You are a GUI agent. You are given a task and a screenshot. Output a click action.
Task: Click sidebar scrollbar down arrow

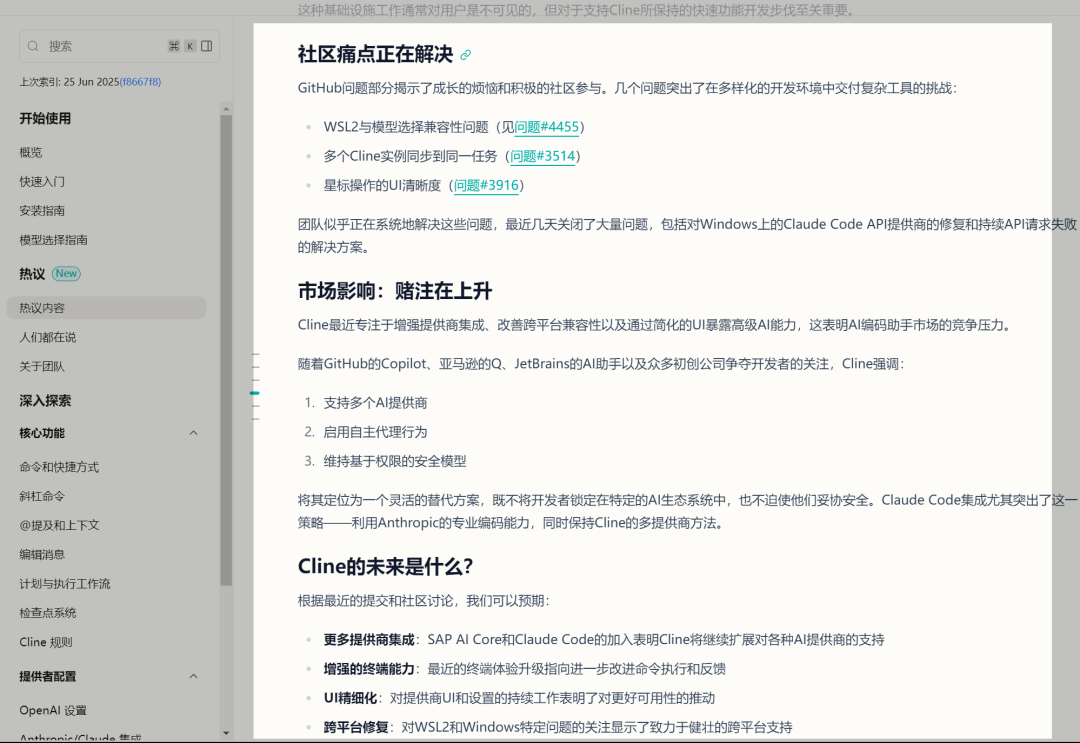click(226, 733)
